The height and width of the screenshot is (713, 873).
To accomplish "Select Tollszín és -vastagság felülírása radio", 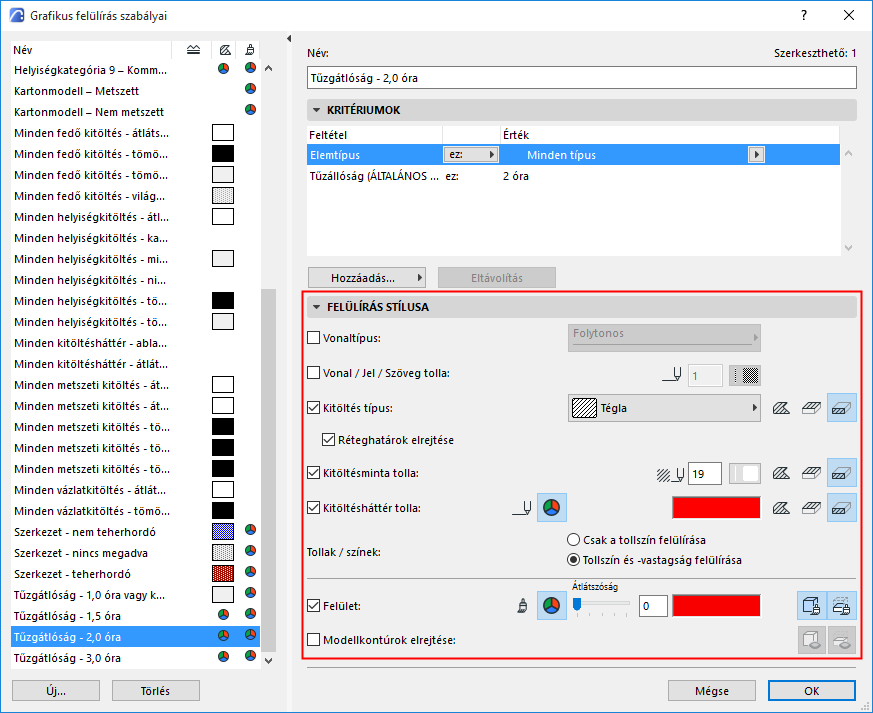I will point(573,560).
